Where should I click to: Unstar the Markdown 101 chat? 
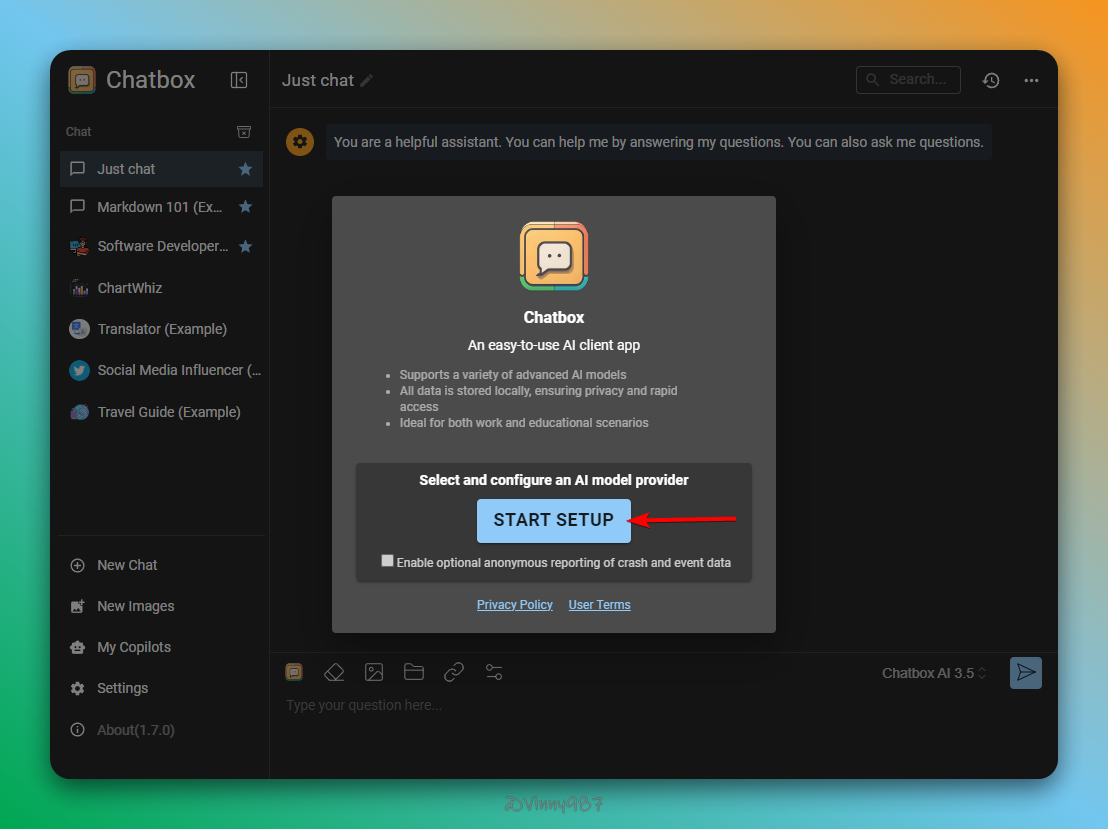(x=245, y=207)
